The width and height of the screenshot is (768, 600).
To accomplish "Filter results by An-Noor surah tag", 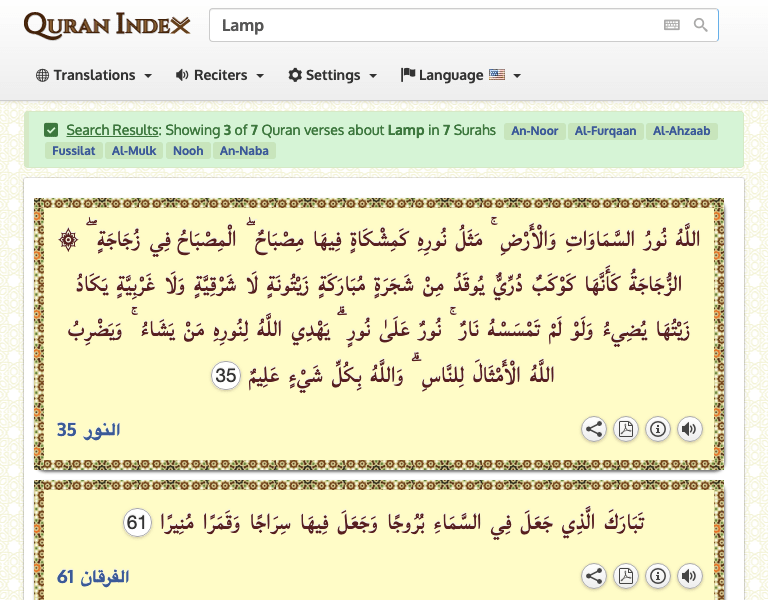I will point(534,130).
